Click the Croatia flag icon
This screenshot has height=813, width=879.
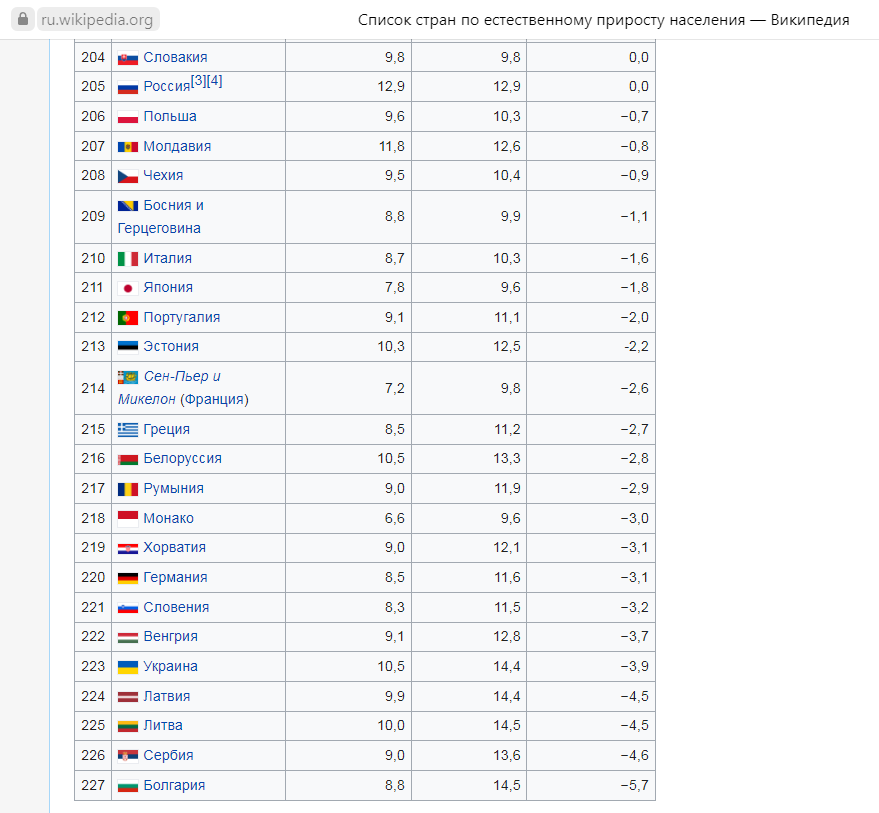(128, 548)
